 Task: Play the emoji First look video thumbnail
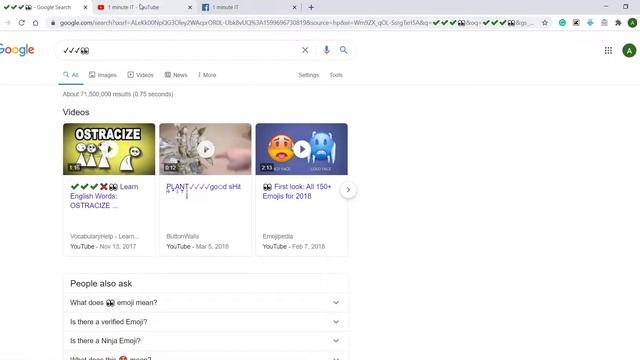302,149
